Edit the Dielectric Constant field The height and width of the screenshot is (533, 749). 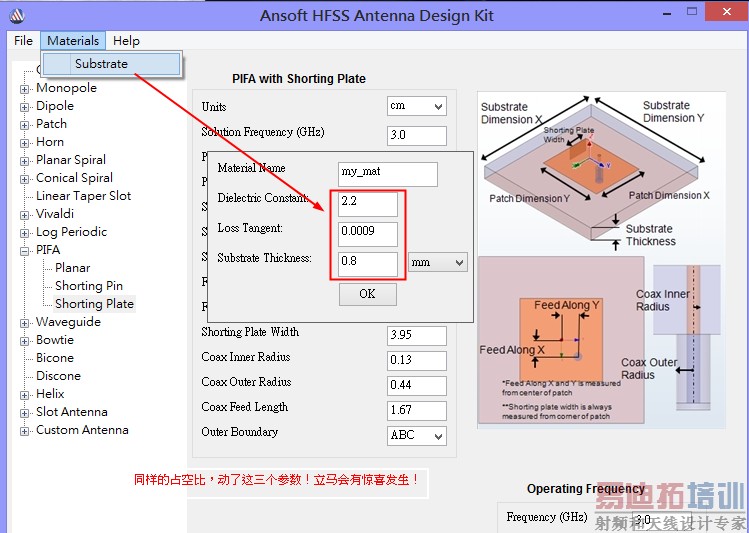368,204
